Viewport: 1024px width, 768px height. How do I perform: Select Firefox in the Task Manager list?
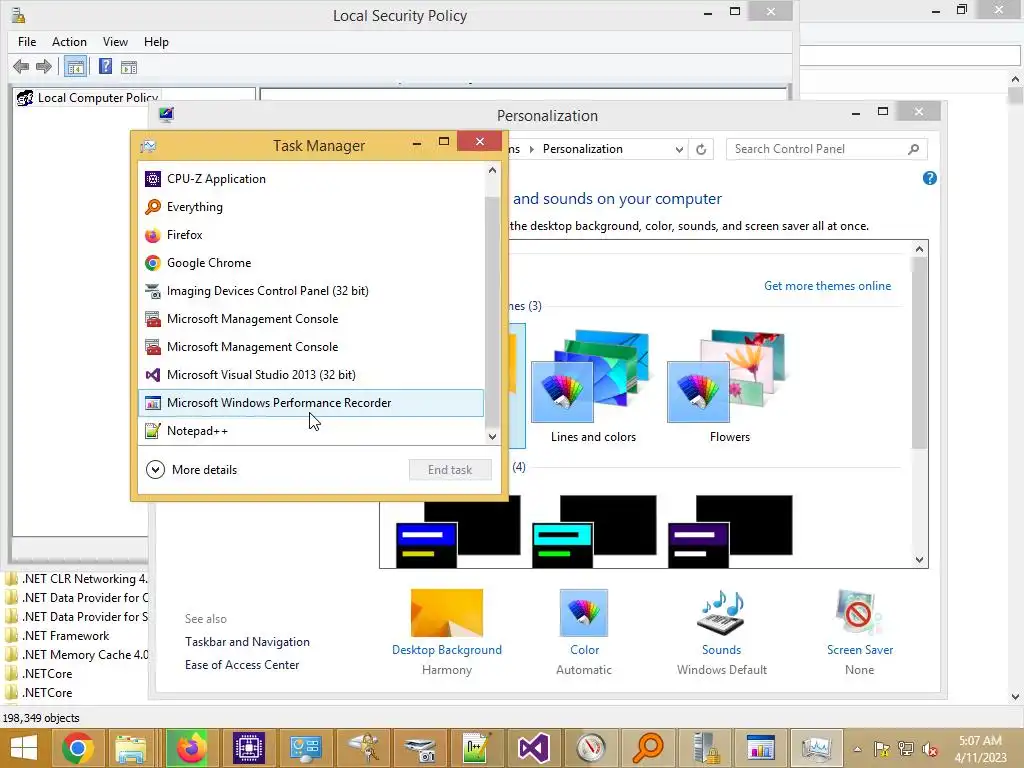311,235
